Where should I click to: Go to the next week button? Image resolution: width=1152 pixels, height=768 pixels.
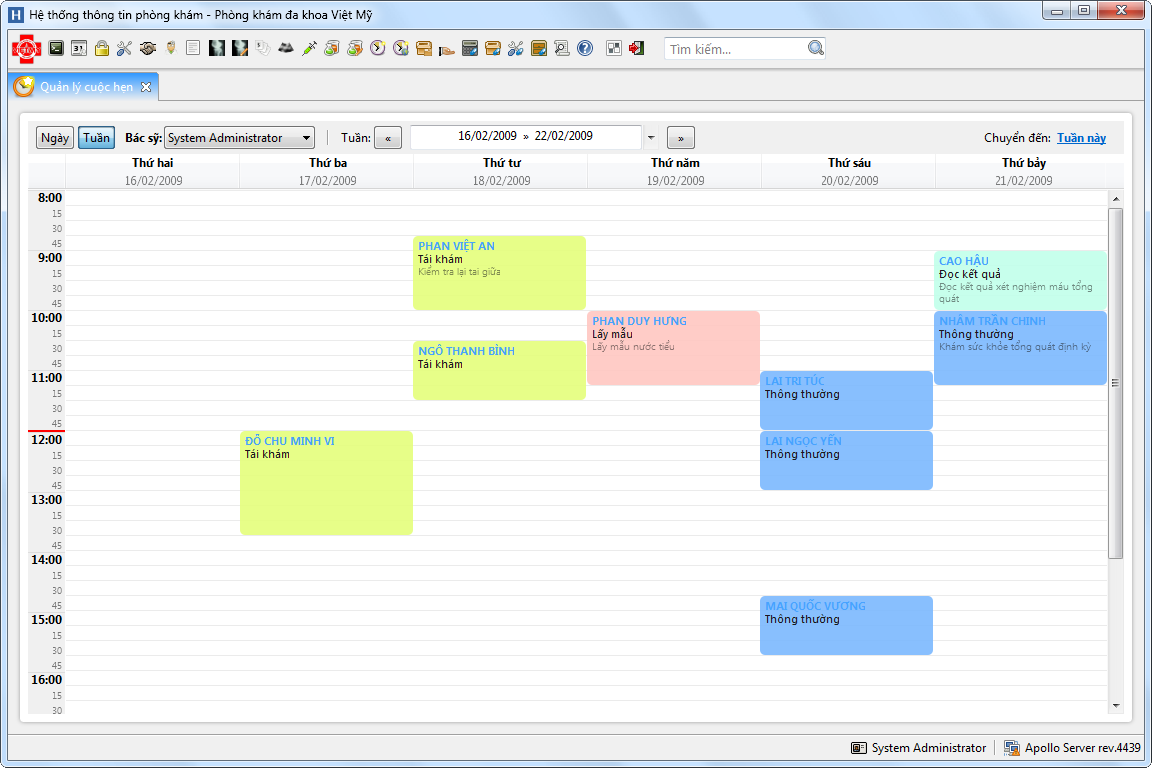click(681, 138)
